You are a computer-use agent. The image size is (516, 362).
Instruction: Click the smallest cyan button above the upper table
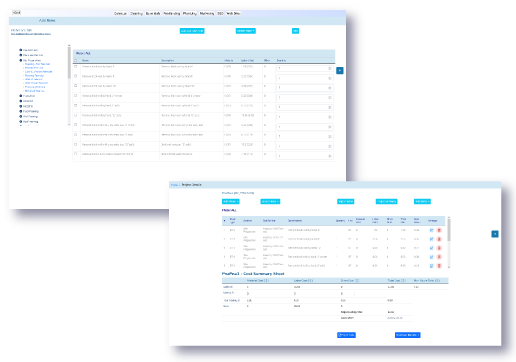coord(295,31)
